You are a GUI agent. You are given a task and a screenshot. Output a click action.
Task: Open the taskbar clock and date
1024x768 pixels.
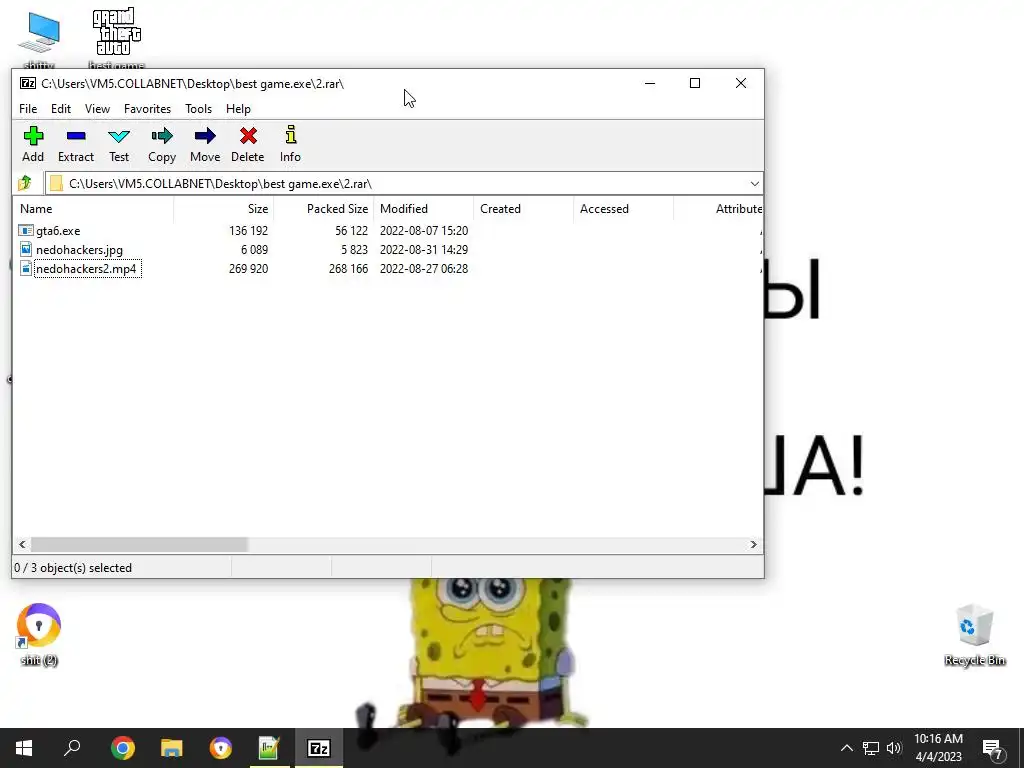coord(938,748)
